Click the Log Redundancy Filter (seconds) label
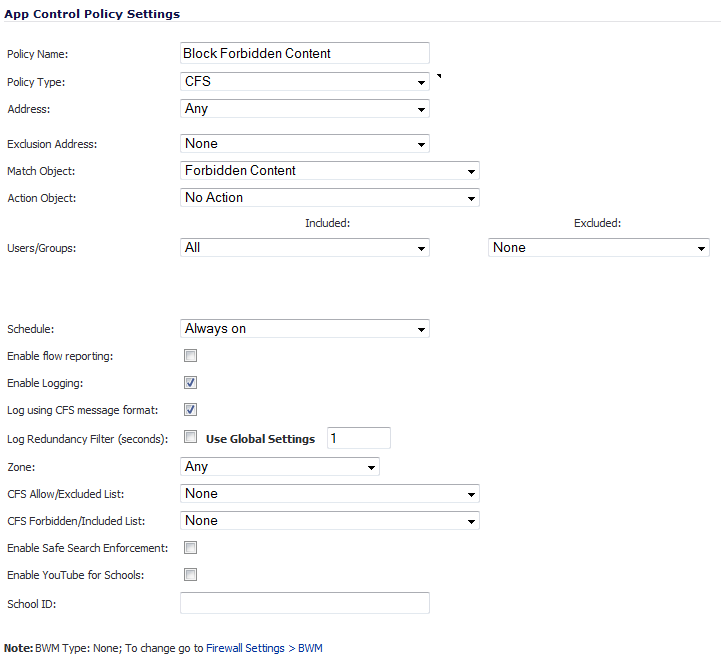Viewport: 721px width, 663px height. tap(87, 440)
